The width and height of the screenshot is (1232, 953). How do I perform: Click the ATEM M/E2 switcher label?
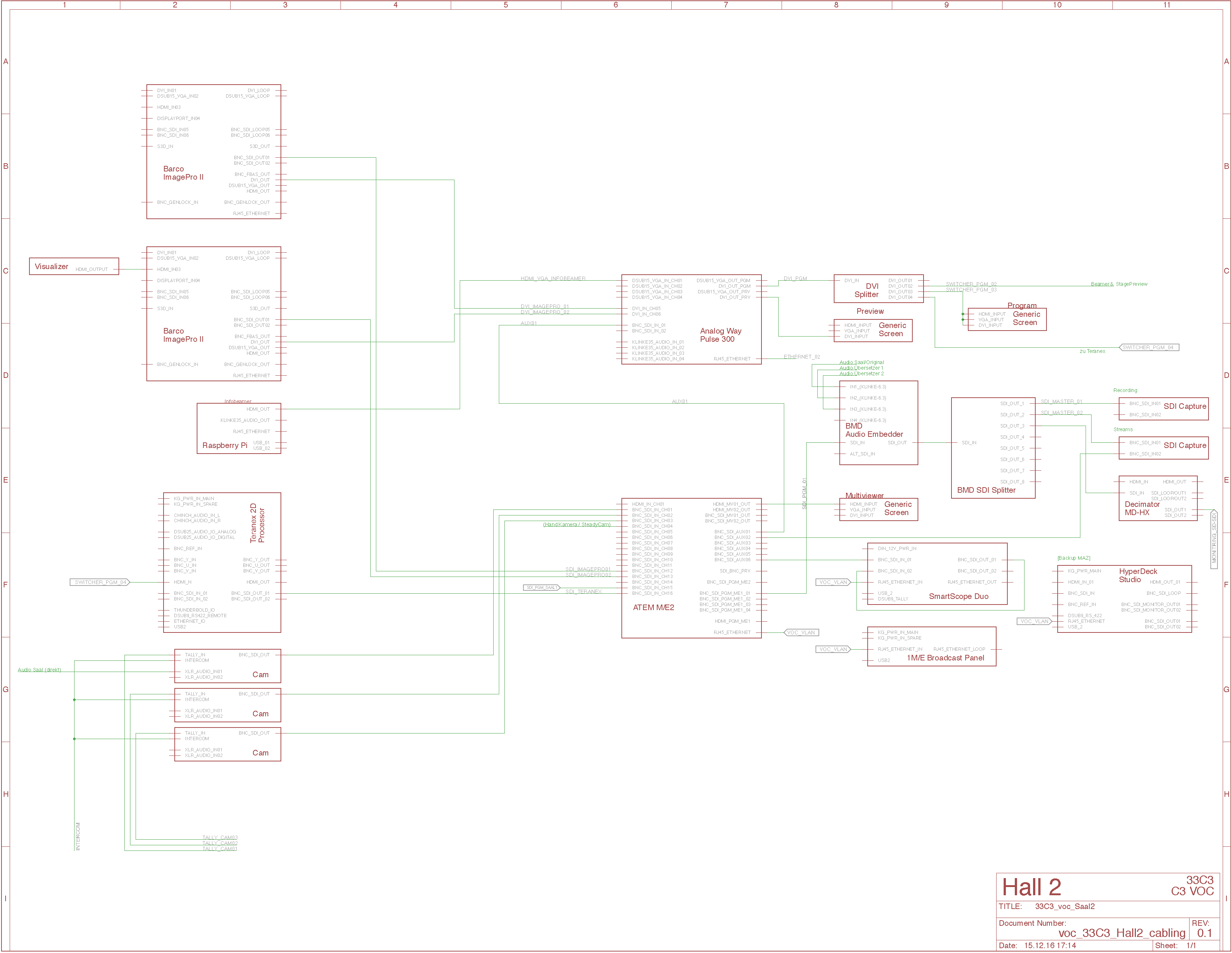[x=653, y=608]
